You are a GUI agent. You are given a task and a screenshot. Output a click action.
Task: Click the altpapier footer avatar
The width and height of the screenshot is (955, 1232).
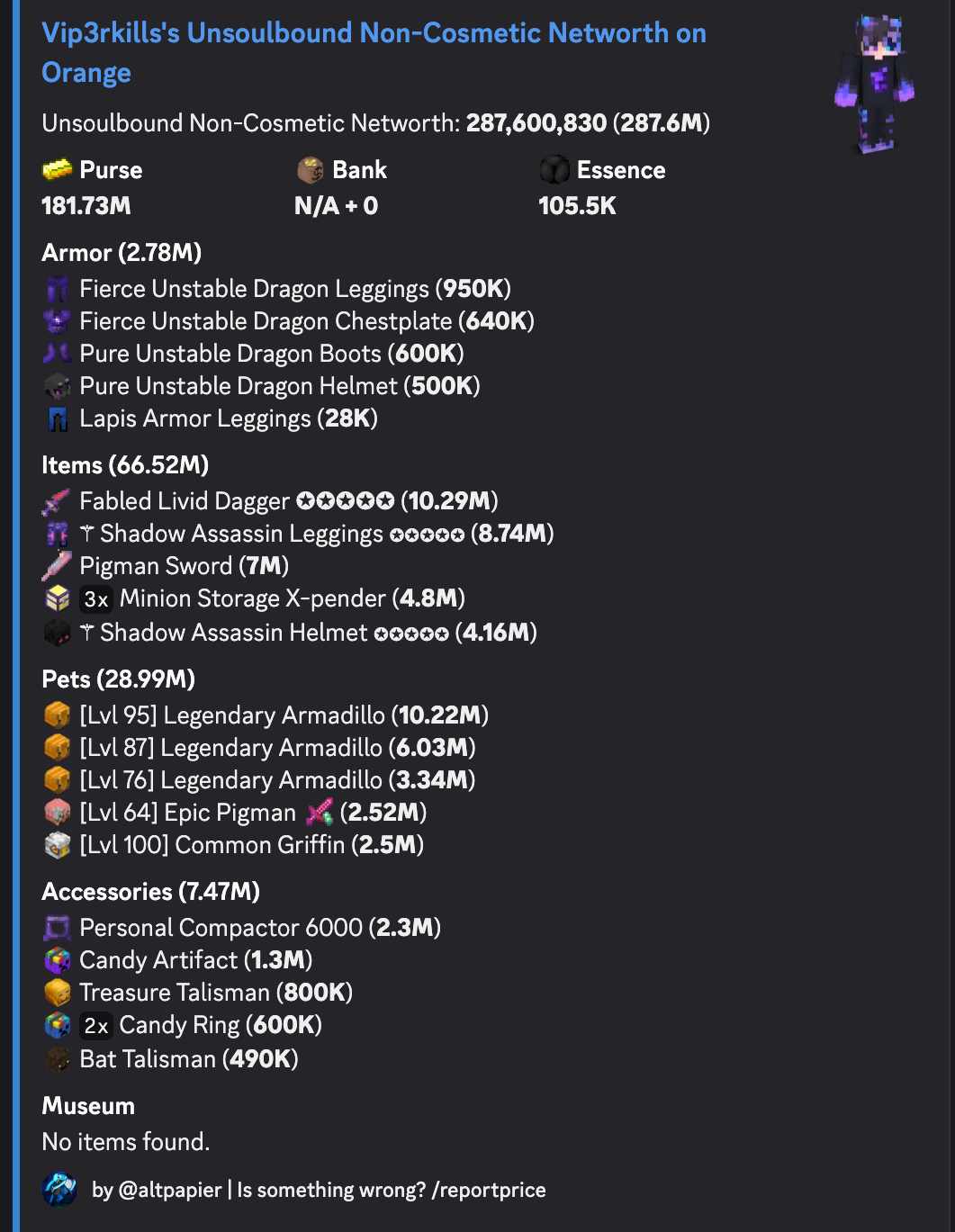(59, 1190)
